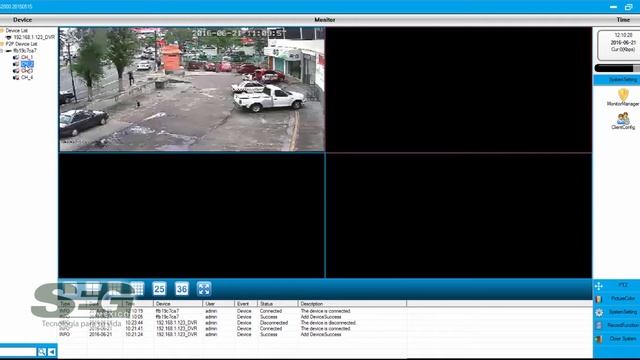Click the P2P Device List folder icon
The image size is (640, 360).
coord(2,44)
